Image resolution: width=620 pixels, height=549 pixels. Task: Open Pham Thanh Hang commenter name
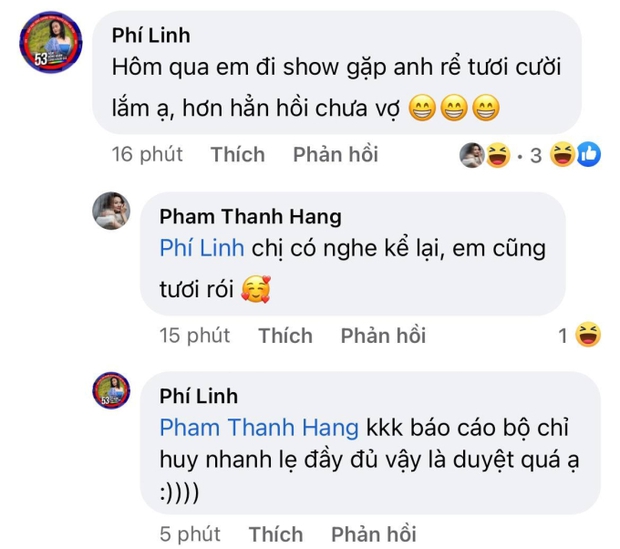point(251,217)
